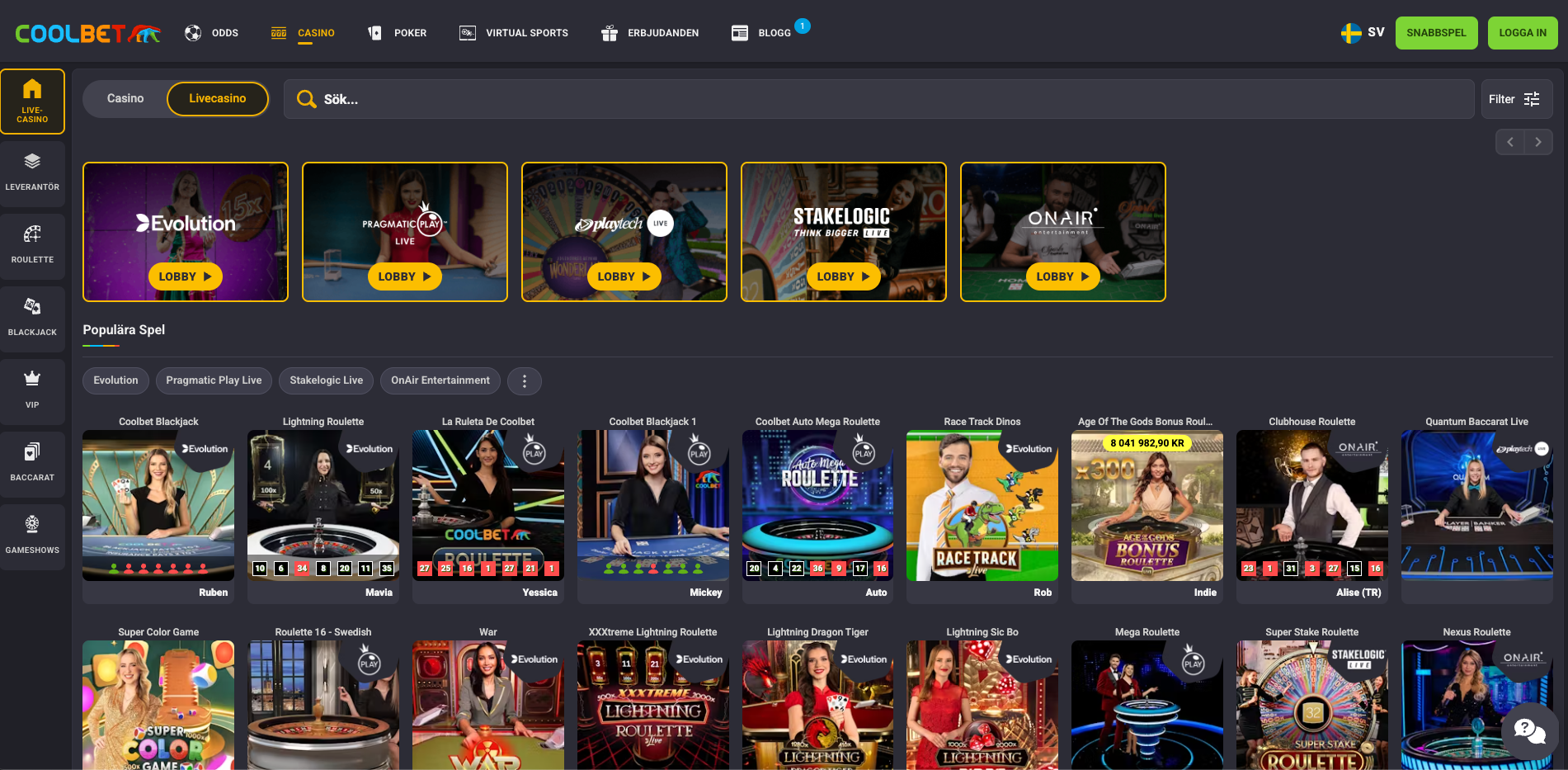The image size is (1568, 770).
Task: Click the Populära Spel heading
Action: [x=124, y=329]
